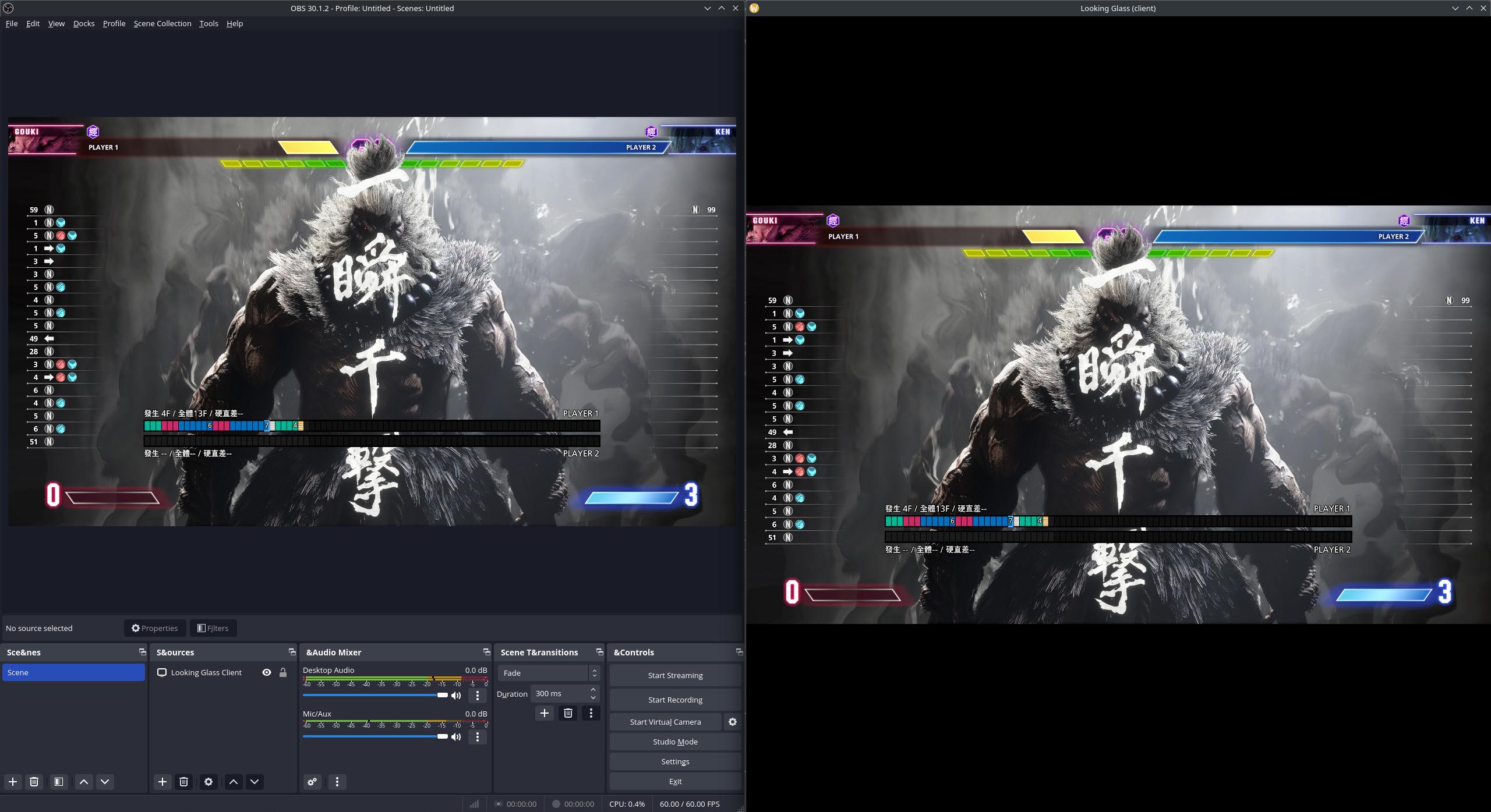1491x812 pixels.
Task: Click Start Recording button
Action: click(674, 700)
